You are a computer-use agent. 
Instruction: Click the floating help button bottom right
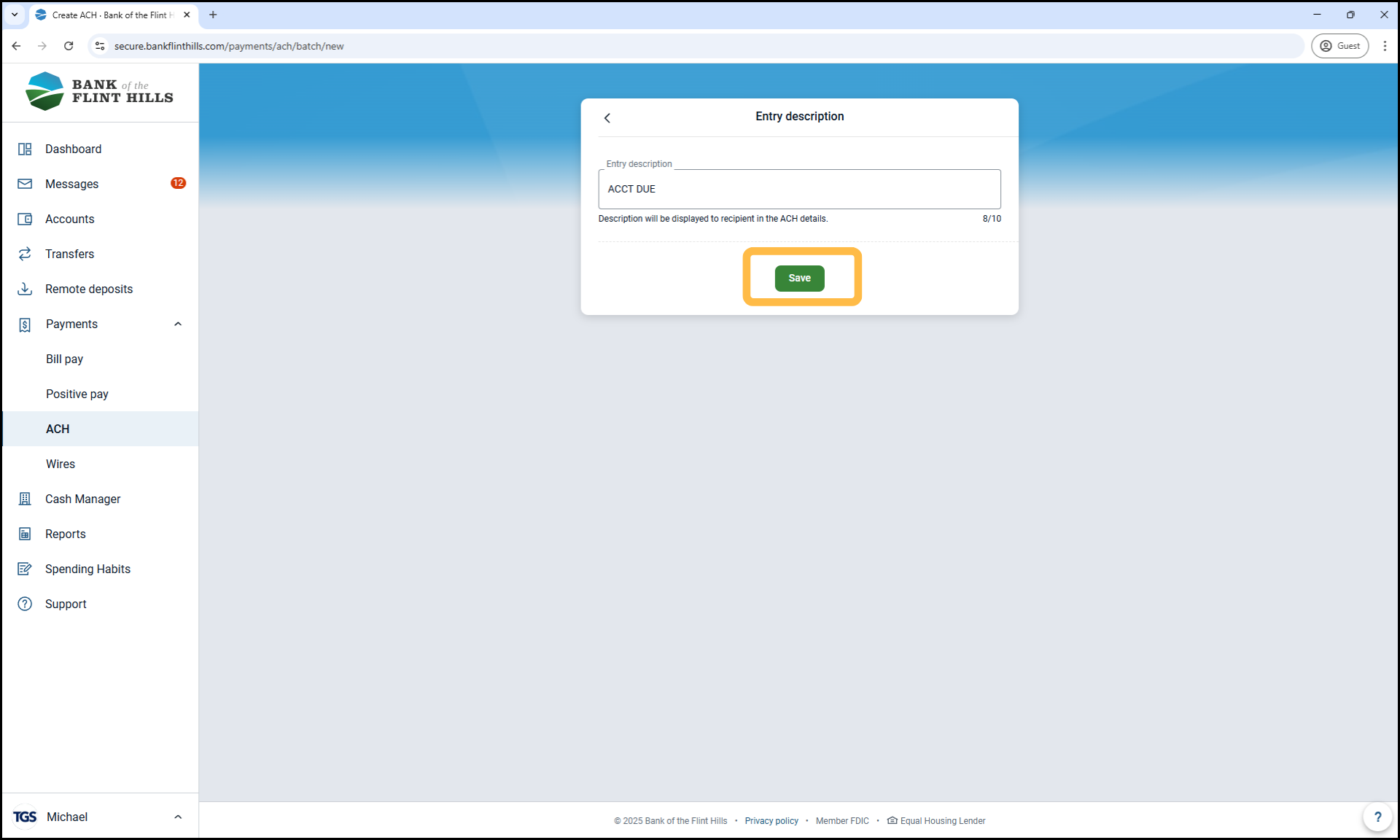click(x=1377, y=817)
